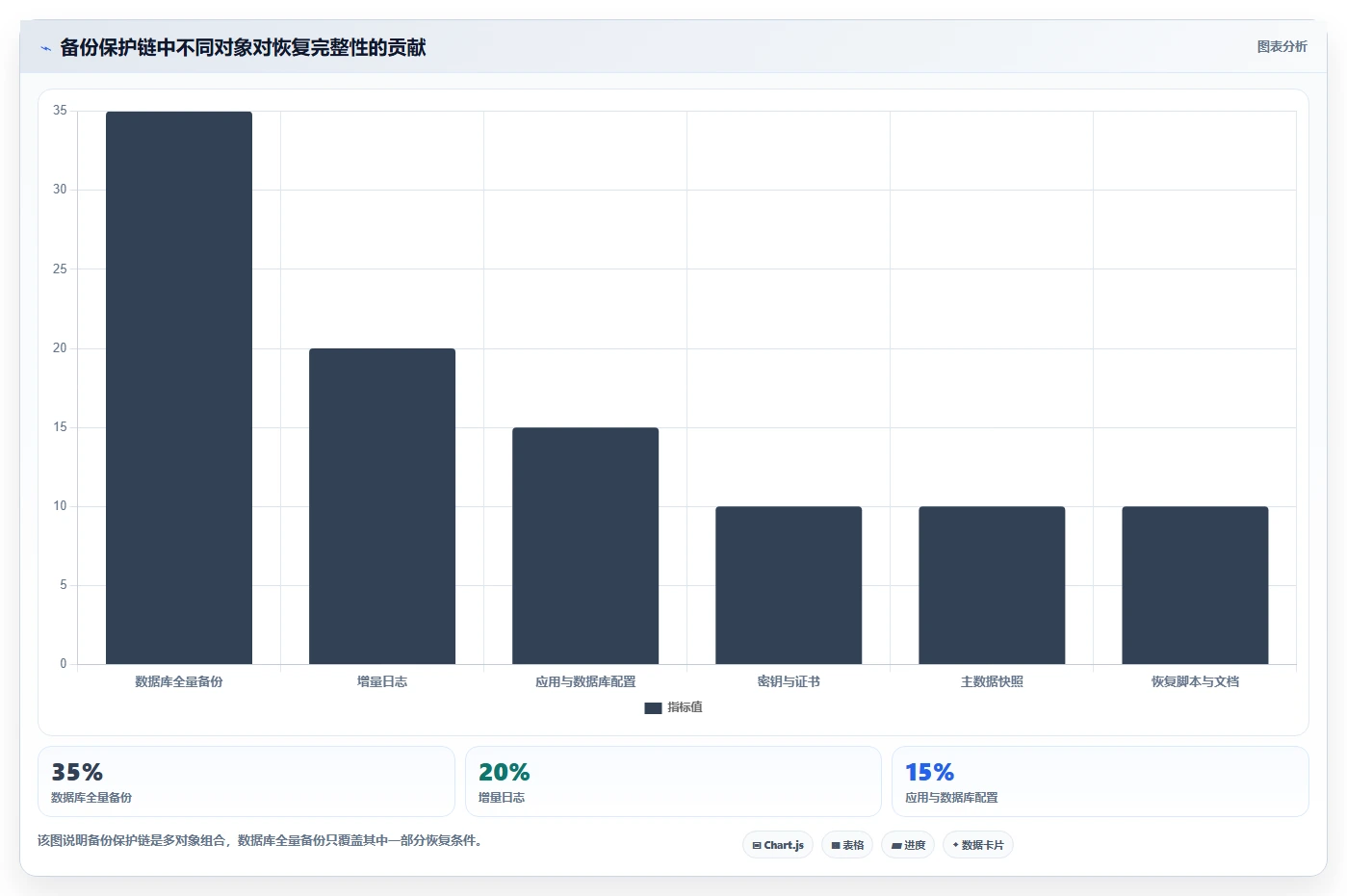1347x896 pixels.
Task: Click the 应用与数据库配置 x-axis label
Action: coord(585,681)
